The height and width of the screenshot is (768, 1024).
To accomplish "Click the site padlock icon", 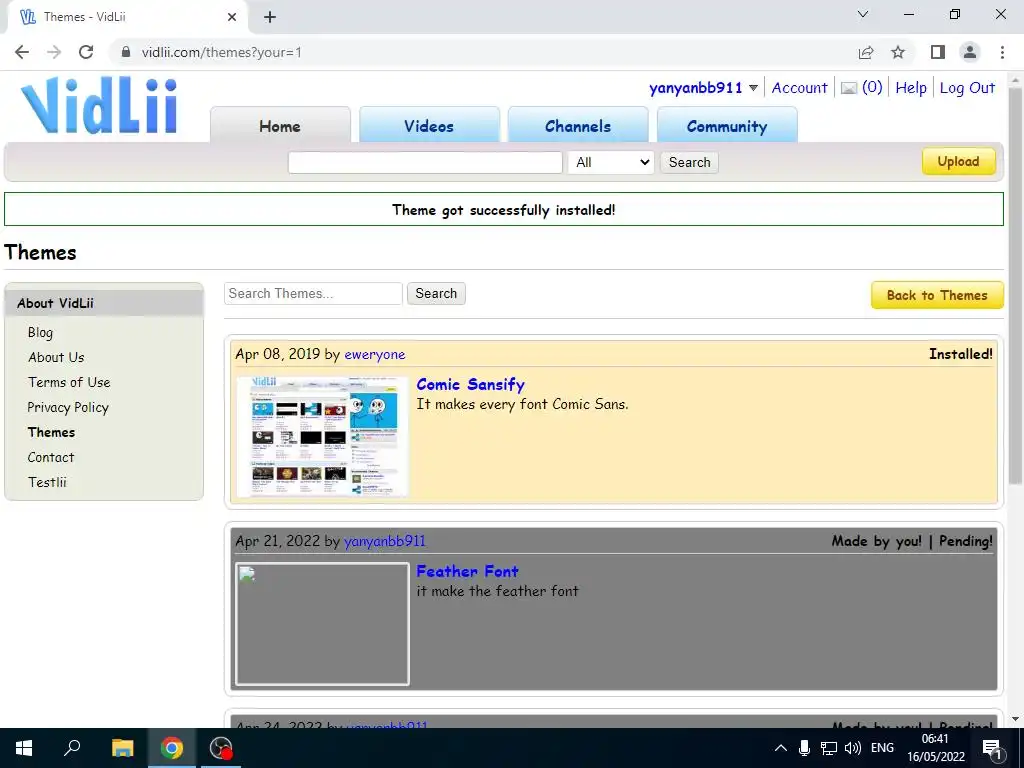I will pos(125,52).
